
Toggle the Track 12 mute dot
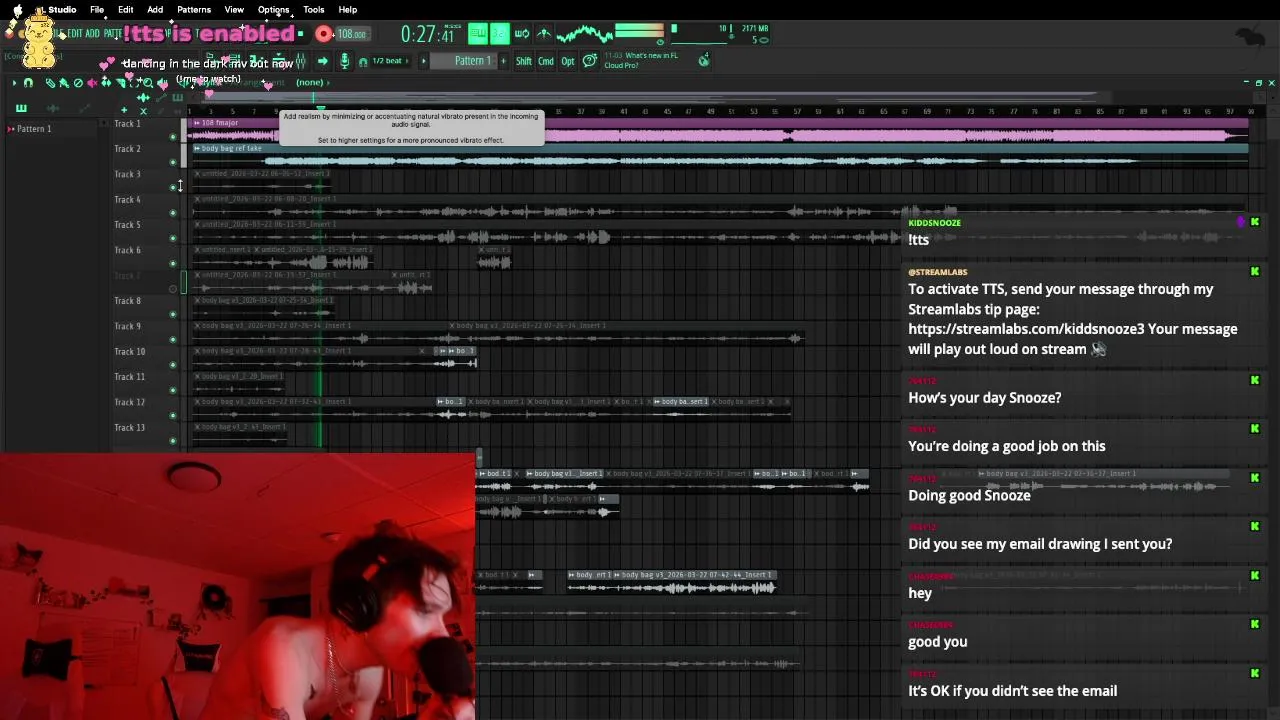(173, 415)
